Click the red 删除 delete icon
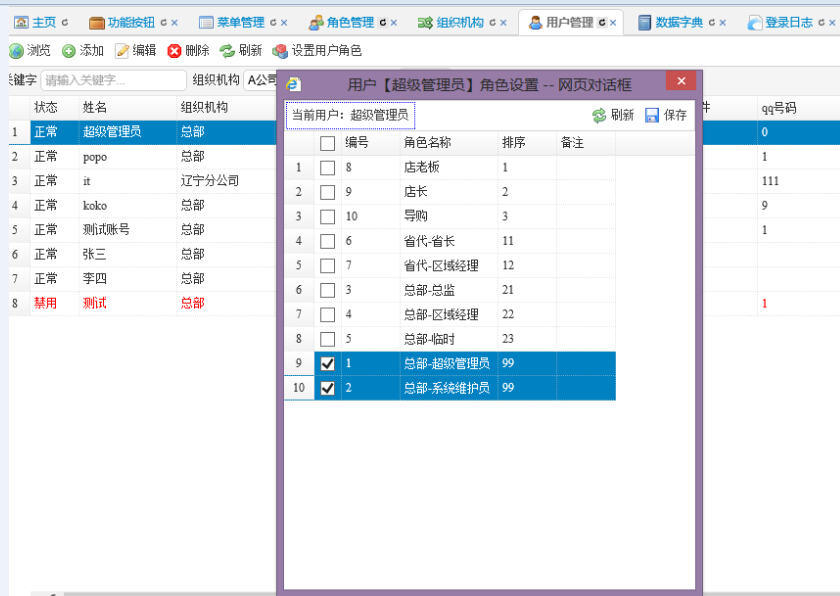Screen dimensions: 840x596 click(175, 51)
